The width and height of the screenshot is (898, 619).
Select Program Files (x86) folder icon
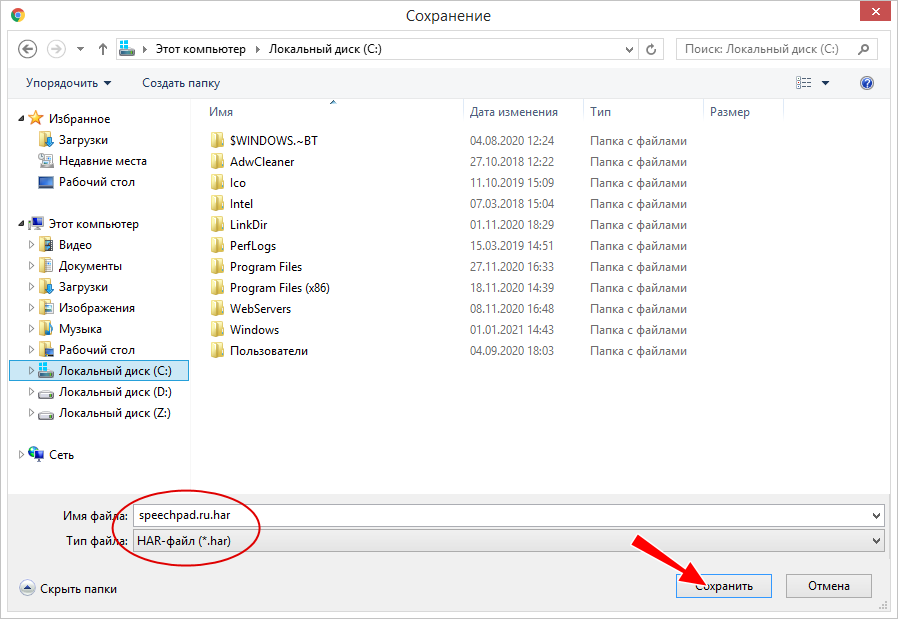[x=217, y=287]
